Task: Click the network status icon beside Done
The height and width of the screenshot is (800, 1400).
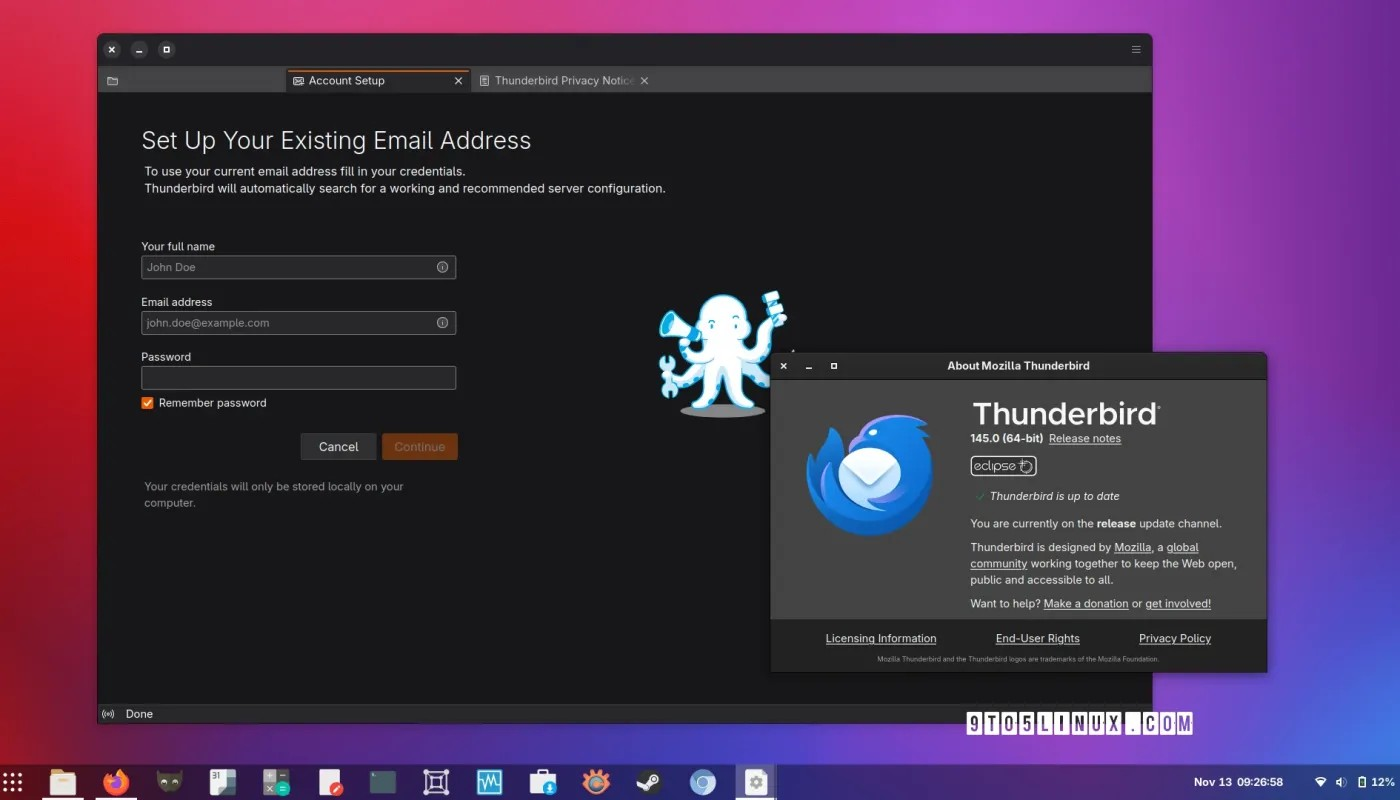Action: 108,713
